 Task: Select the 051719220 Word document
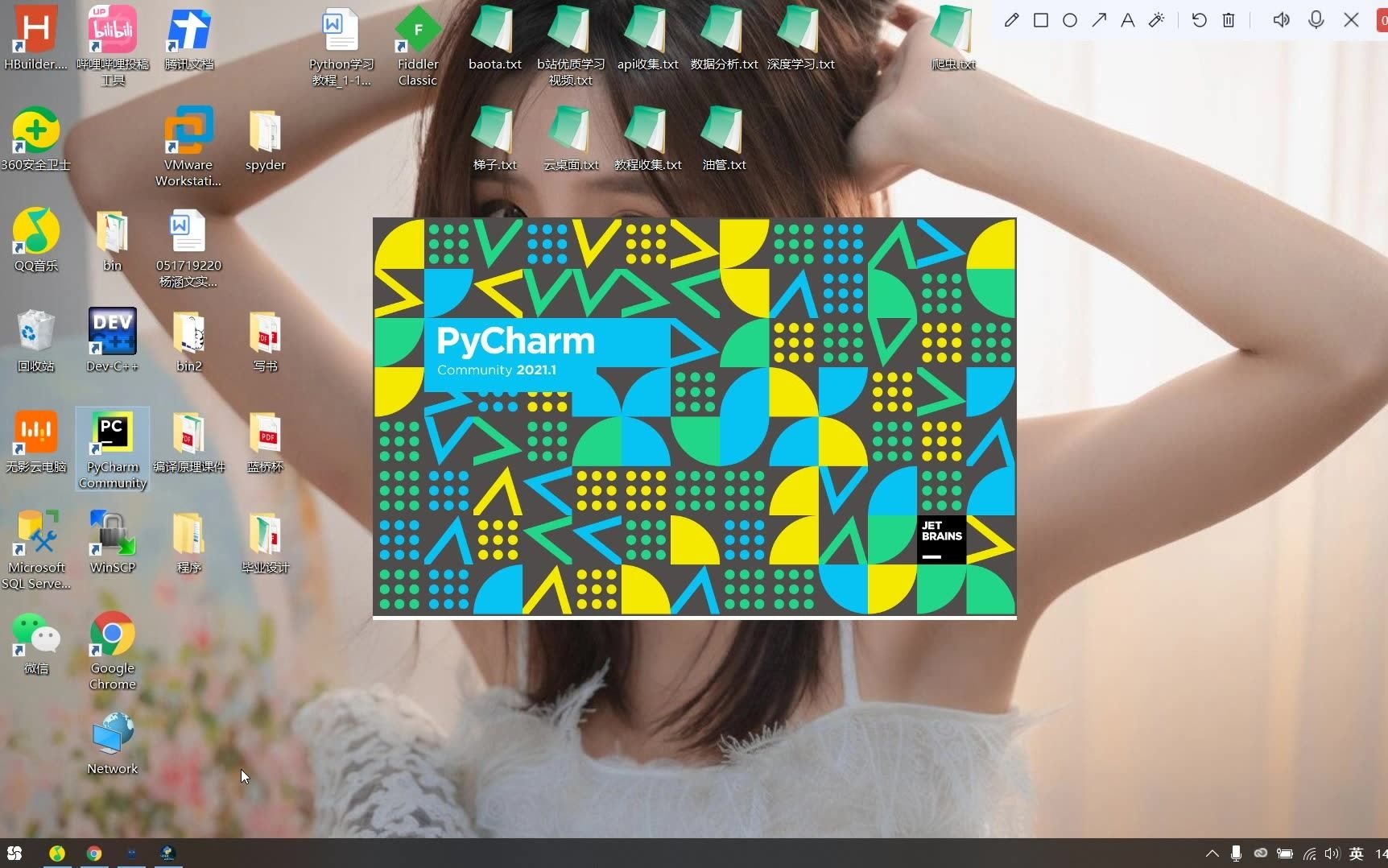pyautogui.click(x=188, y=248)
